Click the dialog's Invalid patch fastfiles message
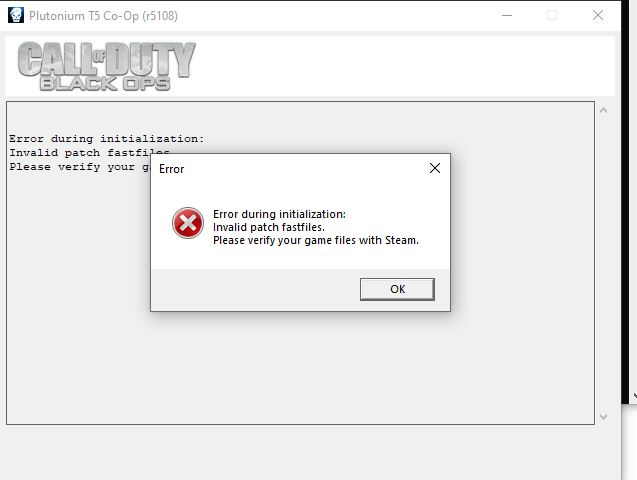The image size is (637, 480). coord(269,227)
